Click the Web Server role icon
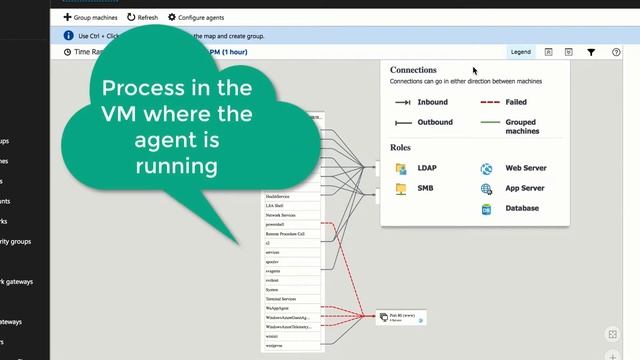Screen dimensions: 640x360 point(486,169)
